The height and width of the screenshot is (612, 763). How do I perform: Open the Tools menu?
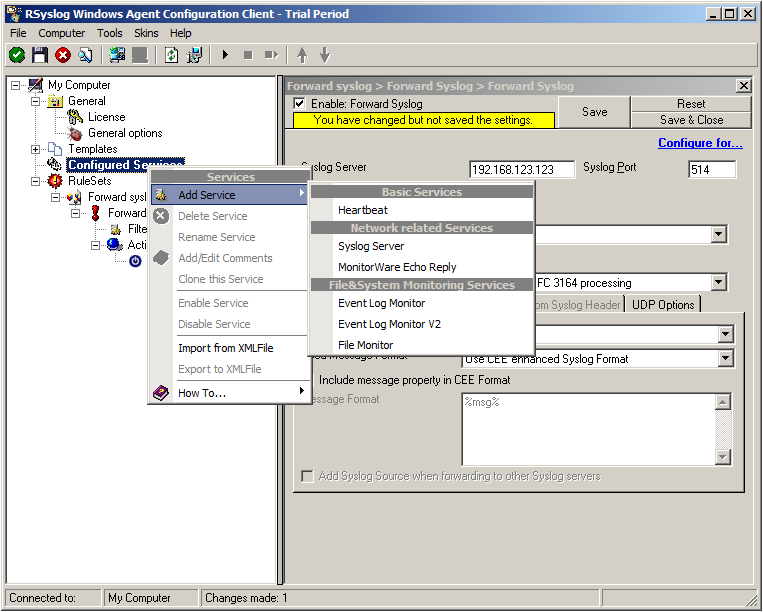(x=109, y=33)
